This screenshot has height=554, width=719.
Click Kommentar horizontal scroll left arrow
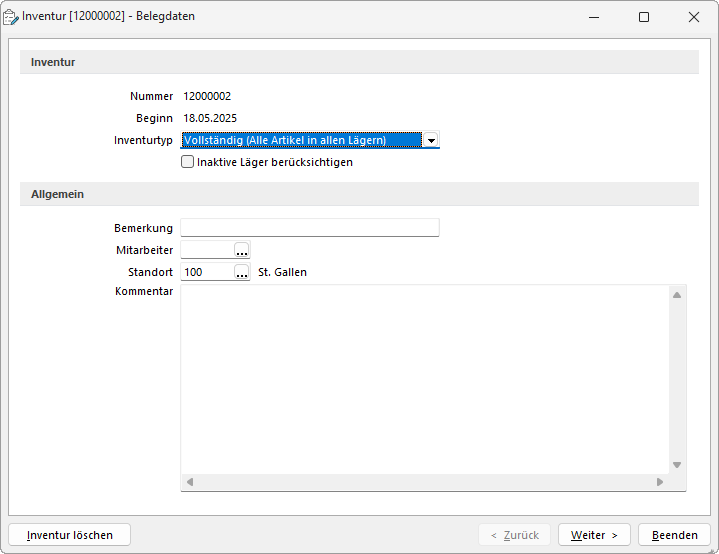tap(190, 482)
